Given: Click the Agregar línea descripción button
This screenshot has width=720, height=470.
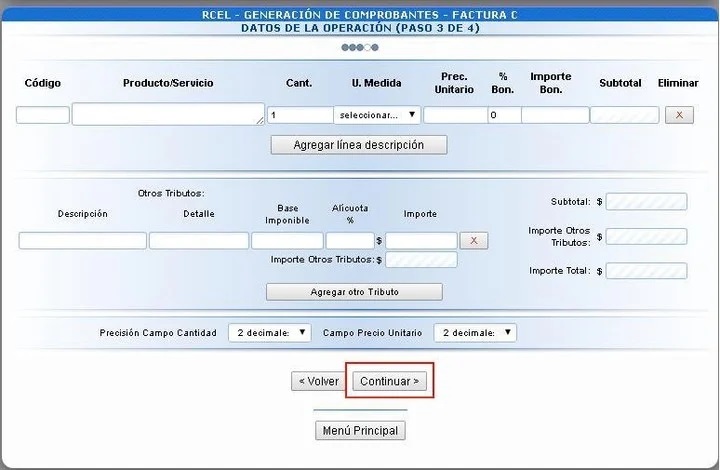Looking at the screenshot, I should click(x=359, y=145).
